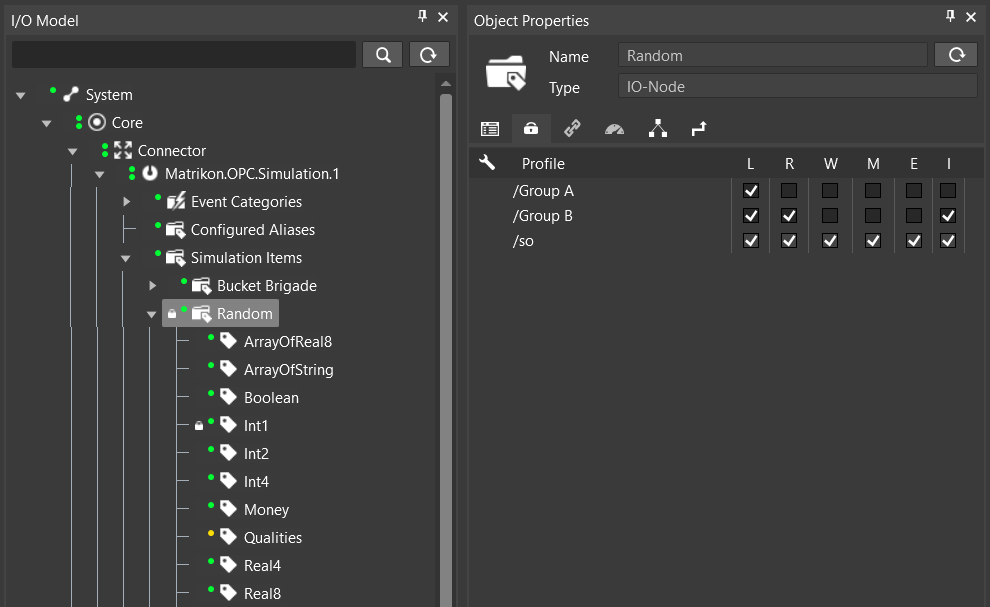Viewport: 990px width, 607px height.
Task: Click the Name field showing Random
Action: (772, 55)
